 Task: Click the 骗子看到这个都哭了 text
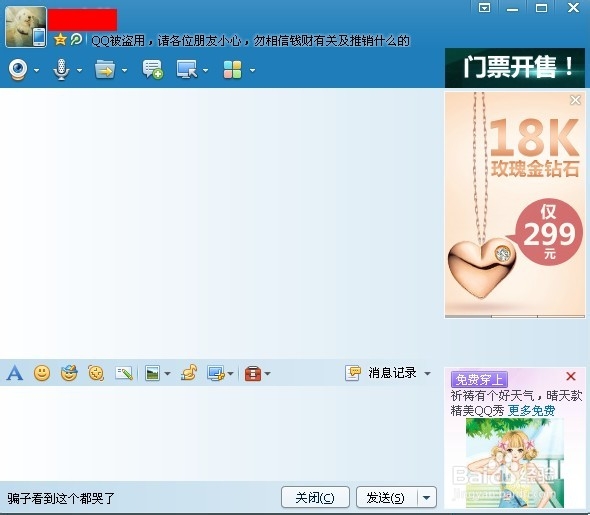click(x=61, y=498)
